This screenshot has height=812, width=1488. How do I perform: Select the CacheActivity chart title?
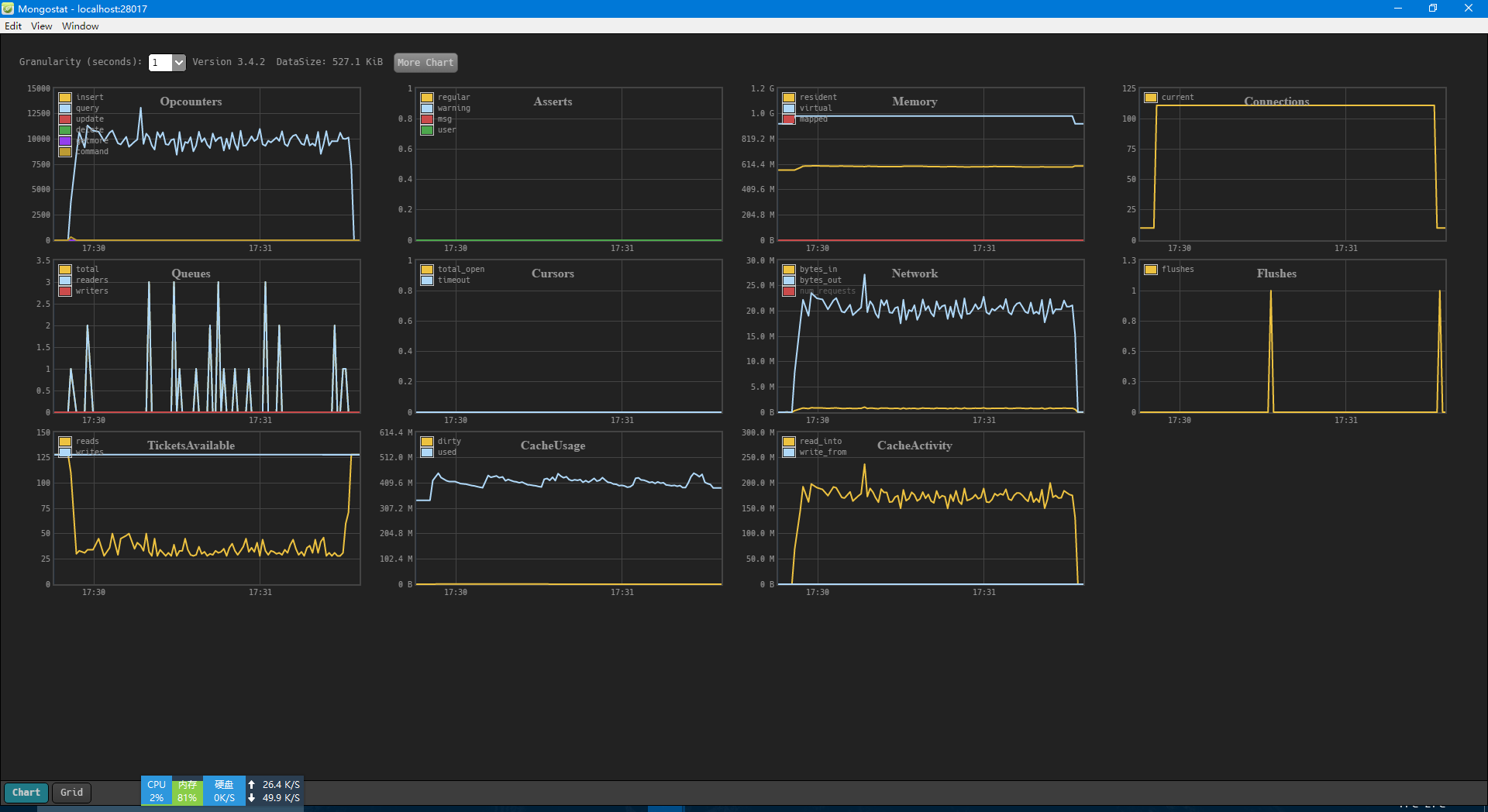point(914,446)
